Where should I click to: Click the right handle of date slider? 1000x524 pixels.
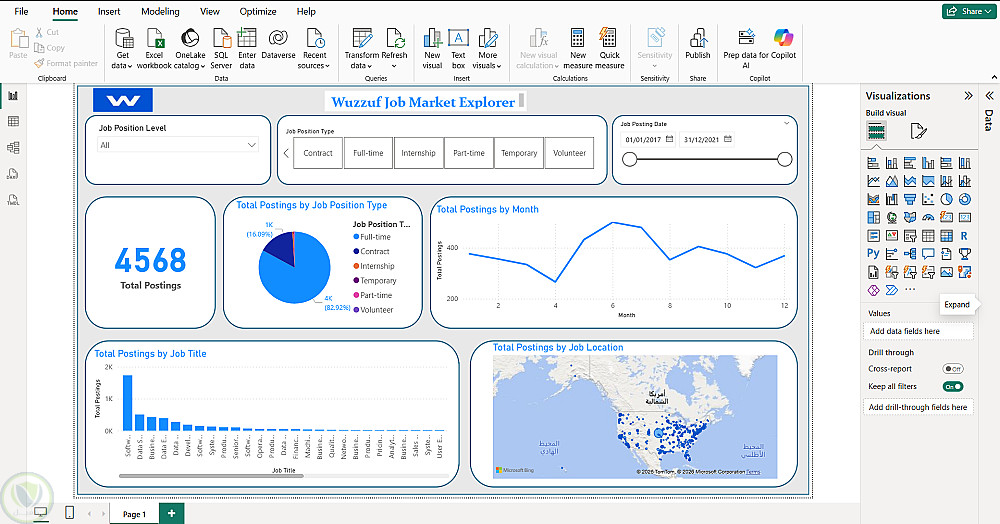click(x=785, y=159)
